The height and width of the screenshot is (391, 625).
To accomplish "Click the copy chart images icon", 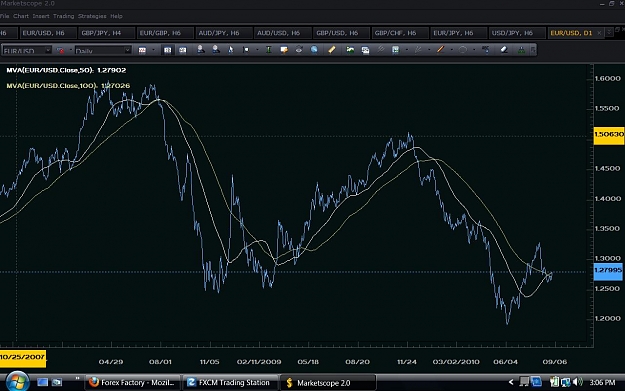I will 365,50.
